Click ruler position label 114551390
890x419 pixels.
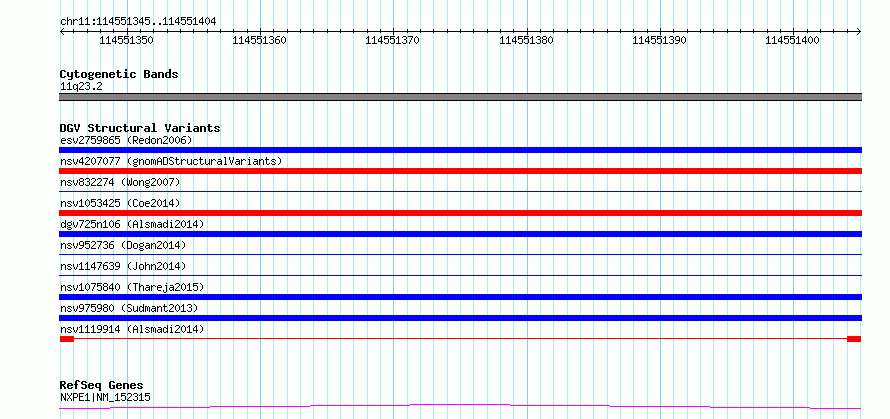(660, 40)
